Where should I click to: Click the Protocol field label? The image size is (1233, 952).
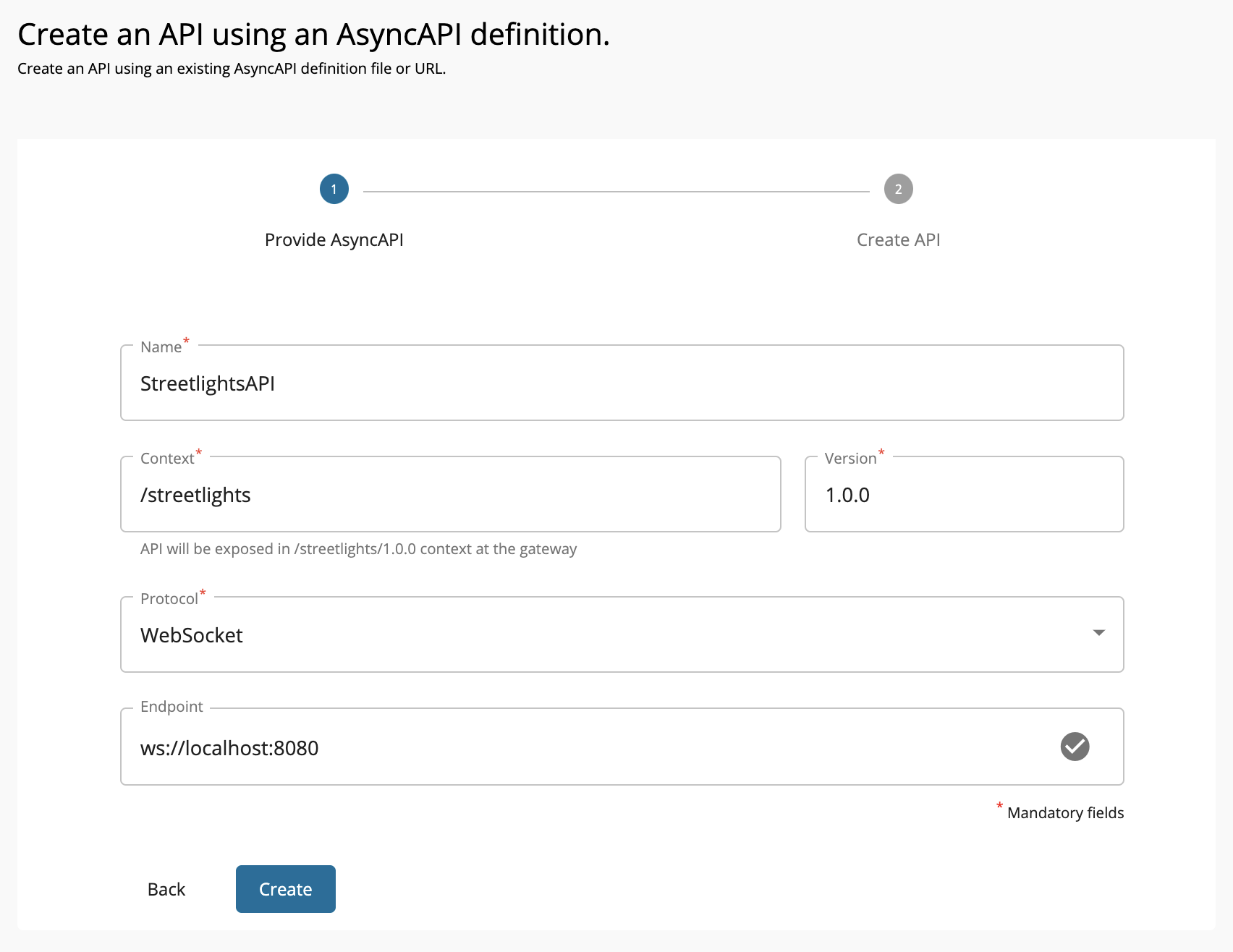click(x=169, y=599)
